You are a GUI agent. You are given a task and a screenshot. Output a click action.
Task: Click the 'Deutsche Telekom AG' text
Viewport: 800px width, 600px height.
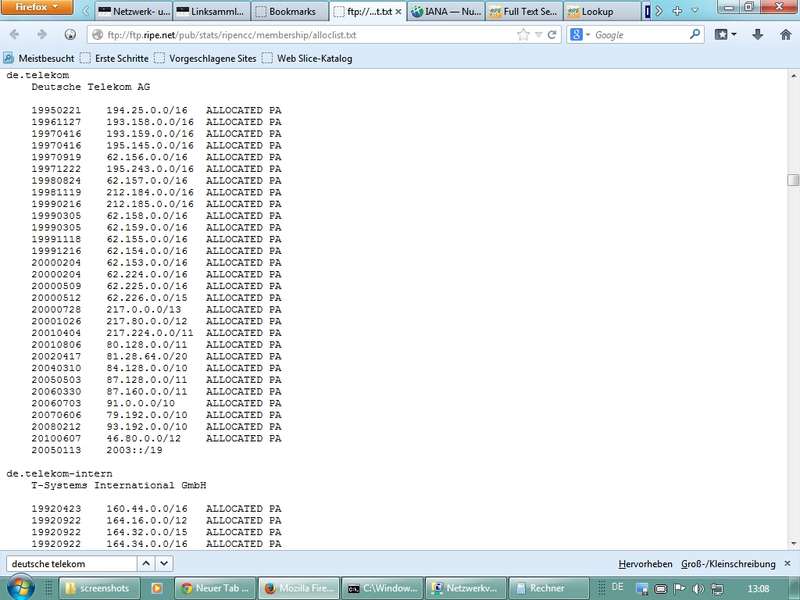[91, 87]
